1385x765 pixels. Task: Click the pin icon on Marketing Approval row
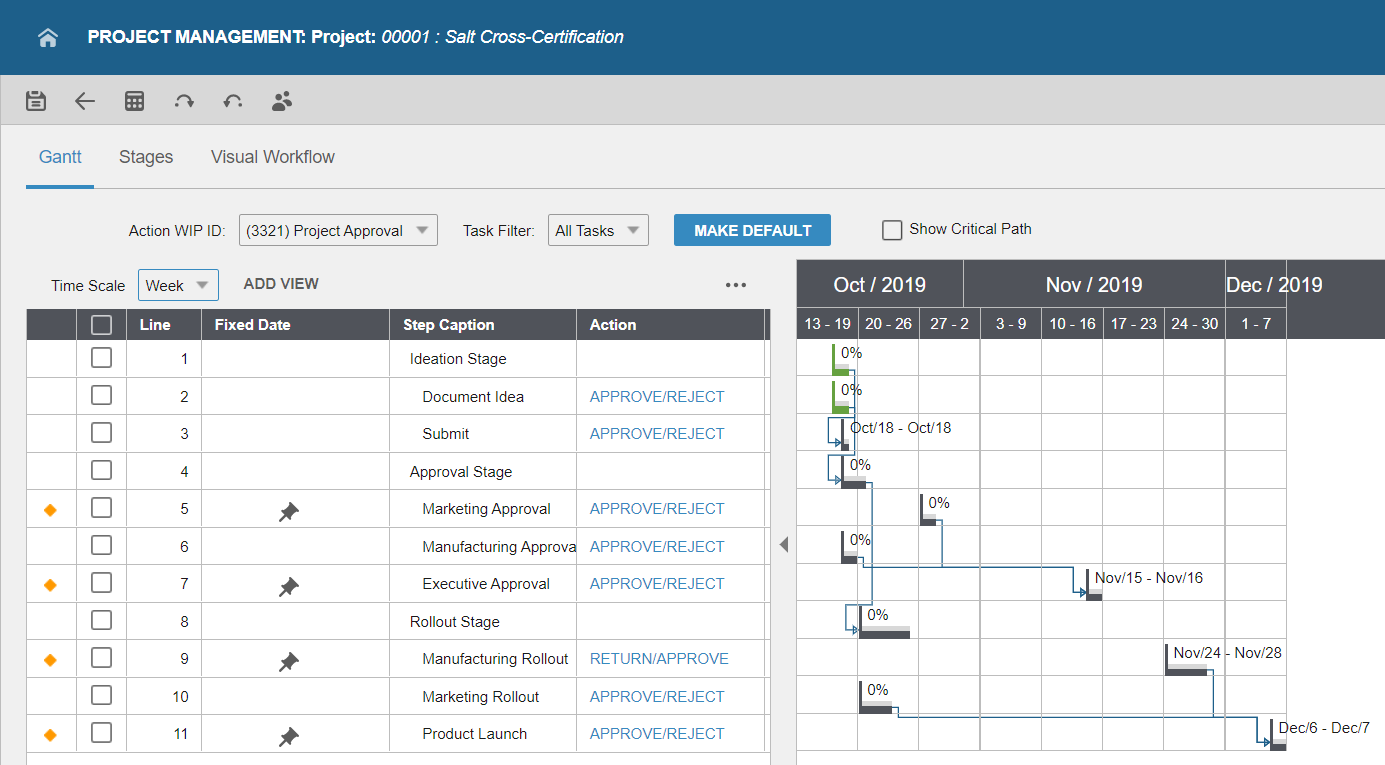coord(289,512)
